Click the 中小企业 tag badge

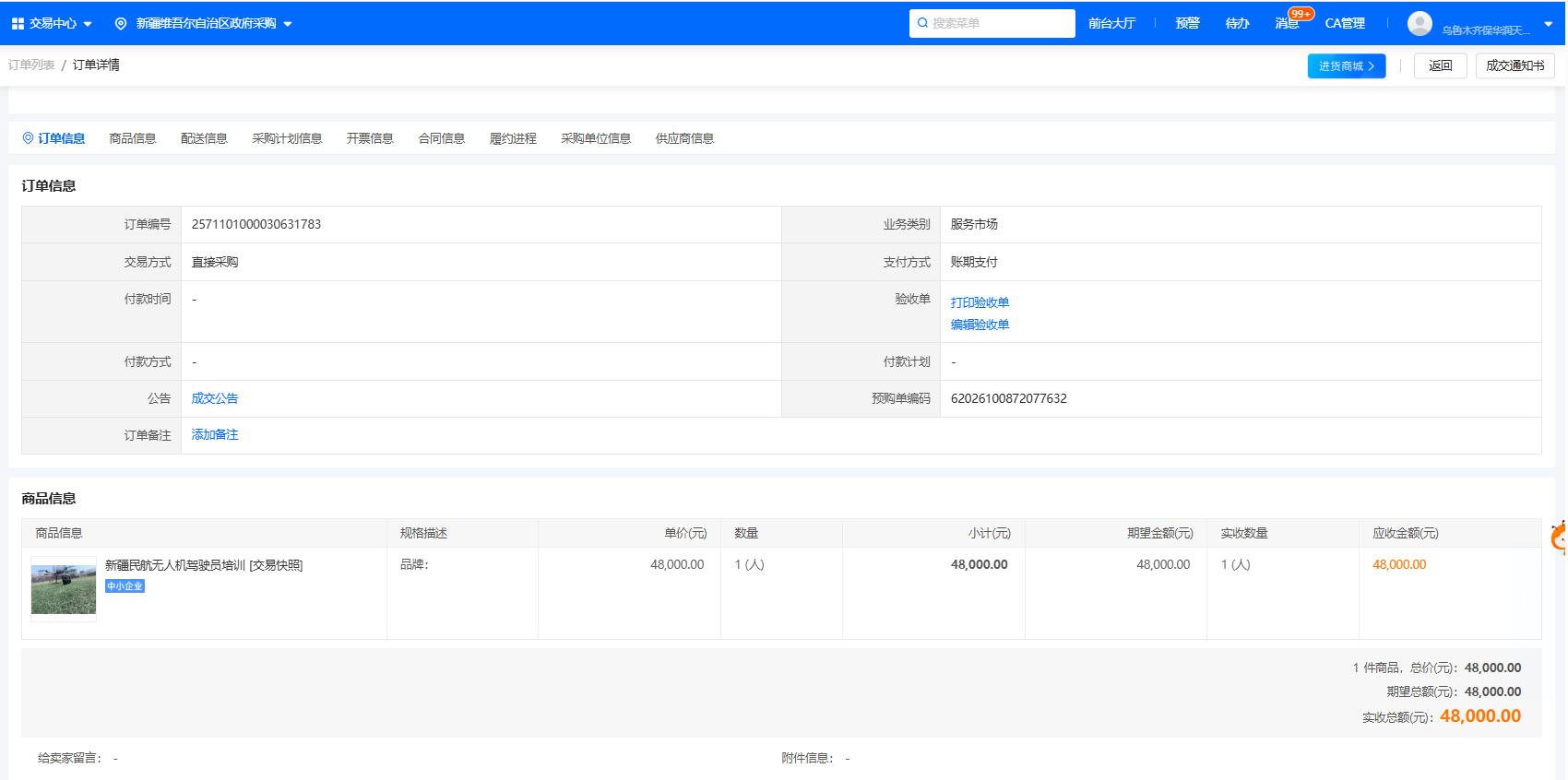[125, 586]
